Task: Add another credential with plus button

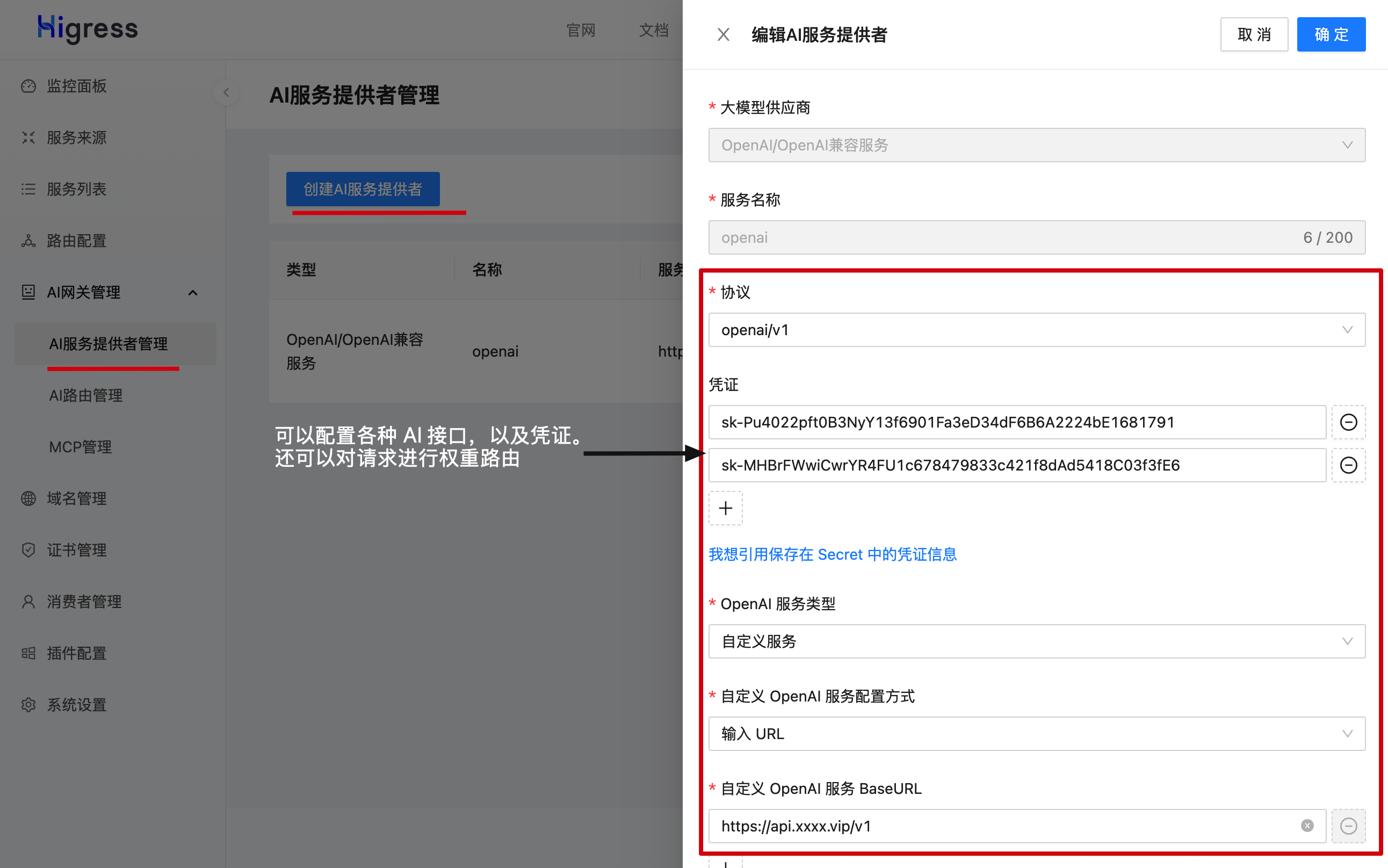Action: (725, 508)
